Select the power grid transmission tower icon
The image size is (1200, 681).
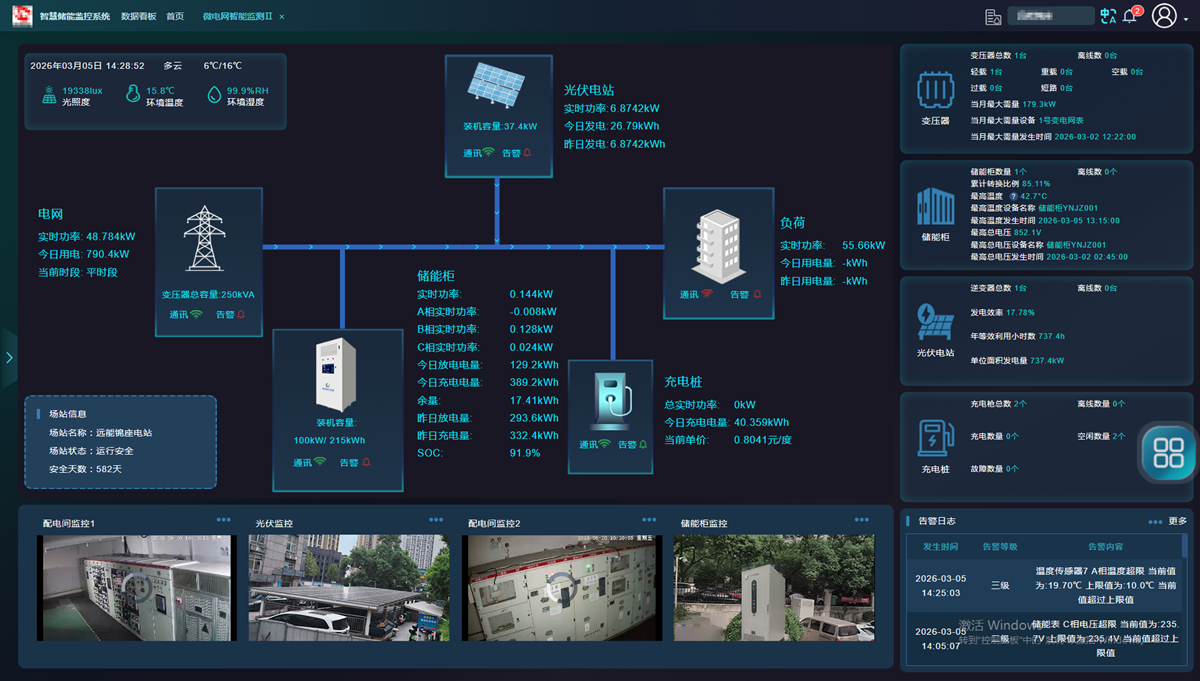(205, 238)
